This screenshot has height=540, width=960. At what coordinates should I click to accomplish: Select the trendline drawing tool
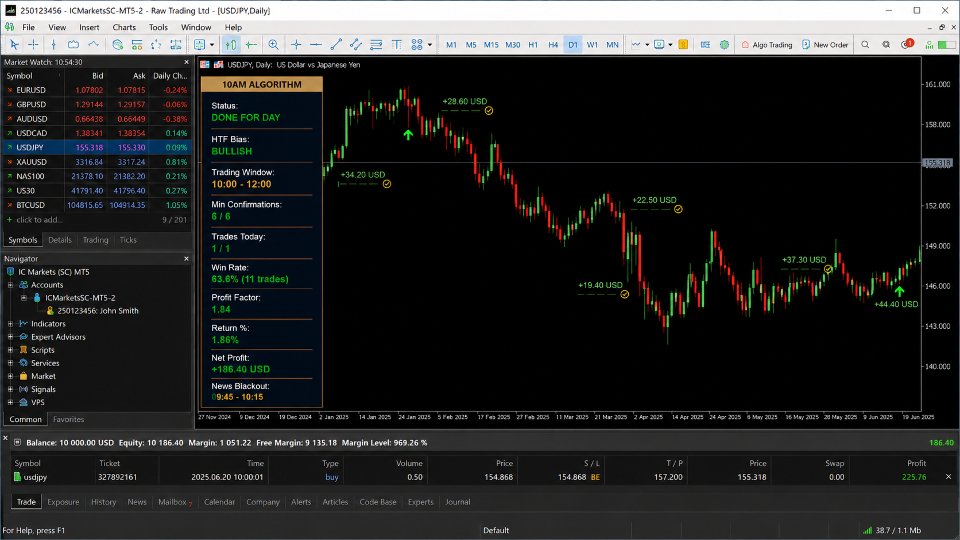[336, 45]
